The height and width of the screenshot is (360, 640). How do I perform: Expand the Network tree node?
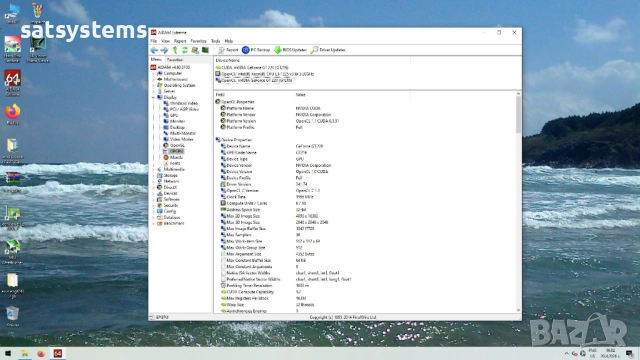click(153, 181)
